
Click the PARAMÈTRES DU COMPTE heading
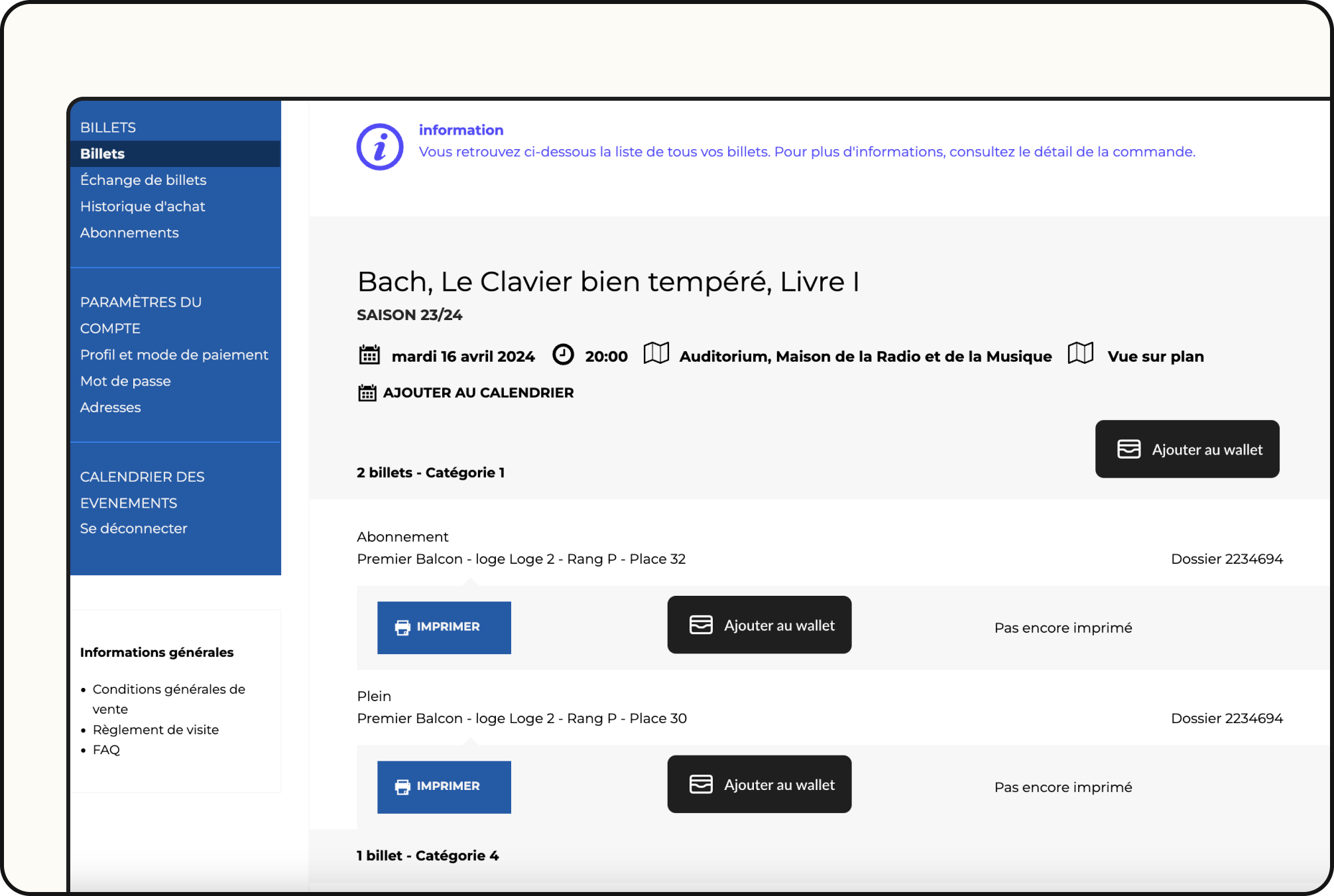click(141, 315)
